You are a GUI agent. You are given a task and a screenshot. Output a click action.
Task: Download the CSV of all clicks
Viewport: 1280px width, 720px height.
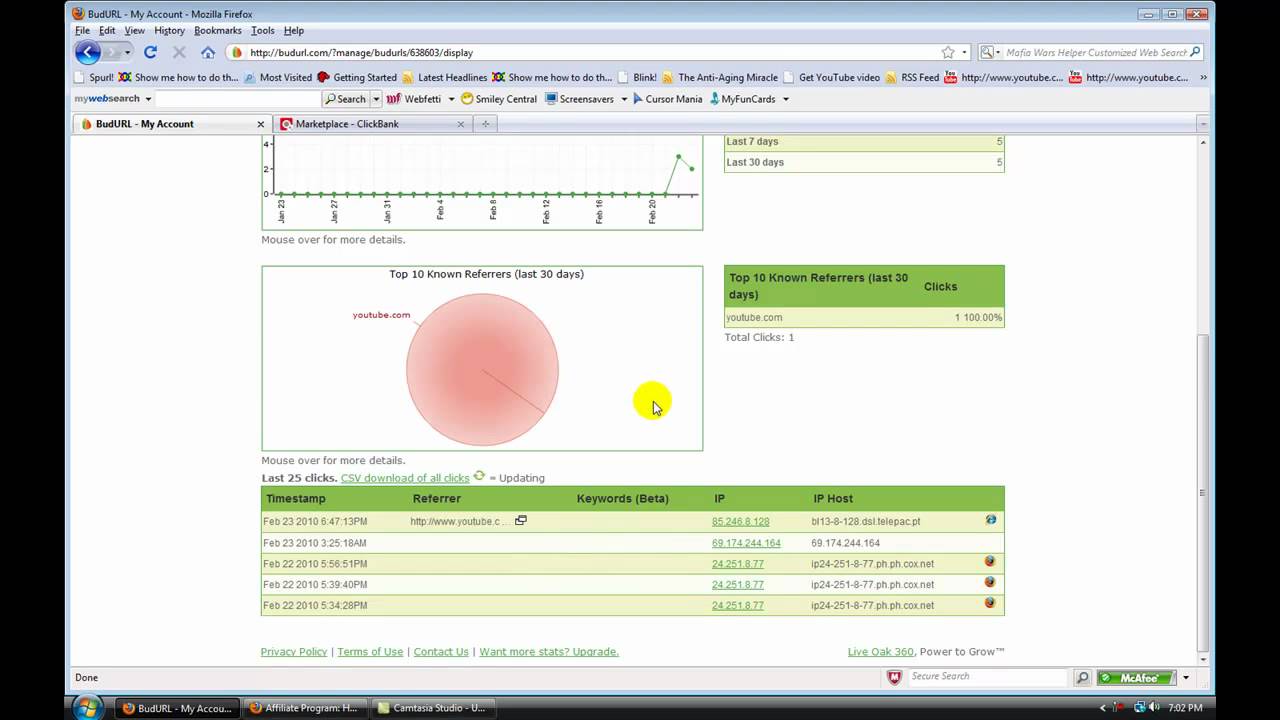[405, 478]
